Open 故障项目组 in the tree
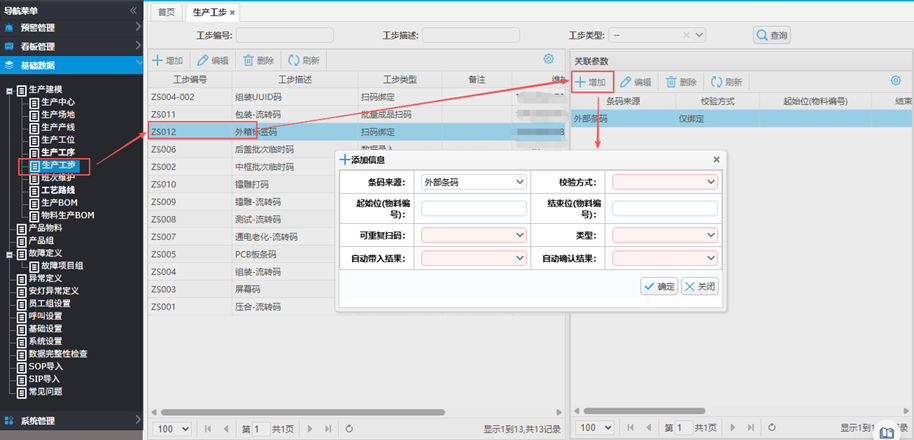914x440 pixels. pos(62,266)
